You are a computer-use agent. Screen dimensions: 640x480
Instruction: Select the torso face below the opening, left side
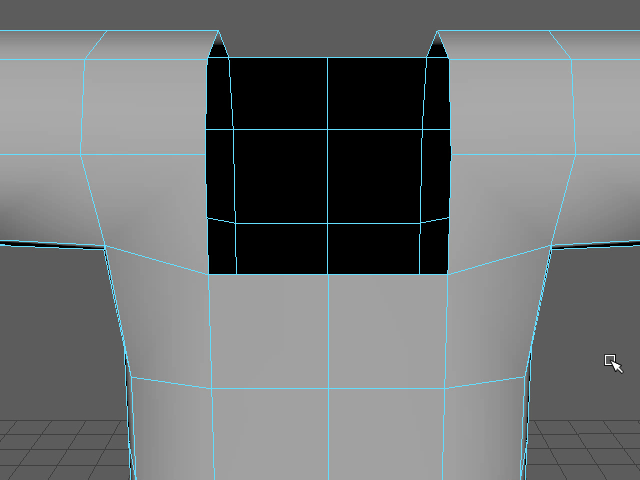[270, 330]
